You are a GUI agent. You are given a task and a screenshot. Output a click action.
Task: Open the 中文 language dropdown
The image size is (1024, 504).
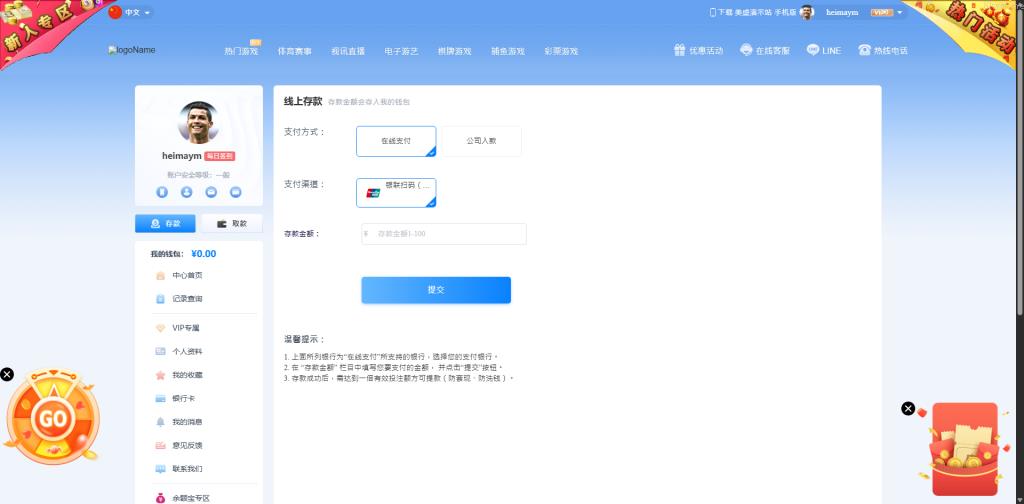131,12
